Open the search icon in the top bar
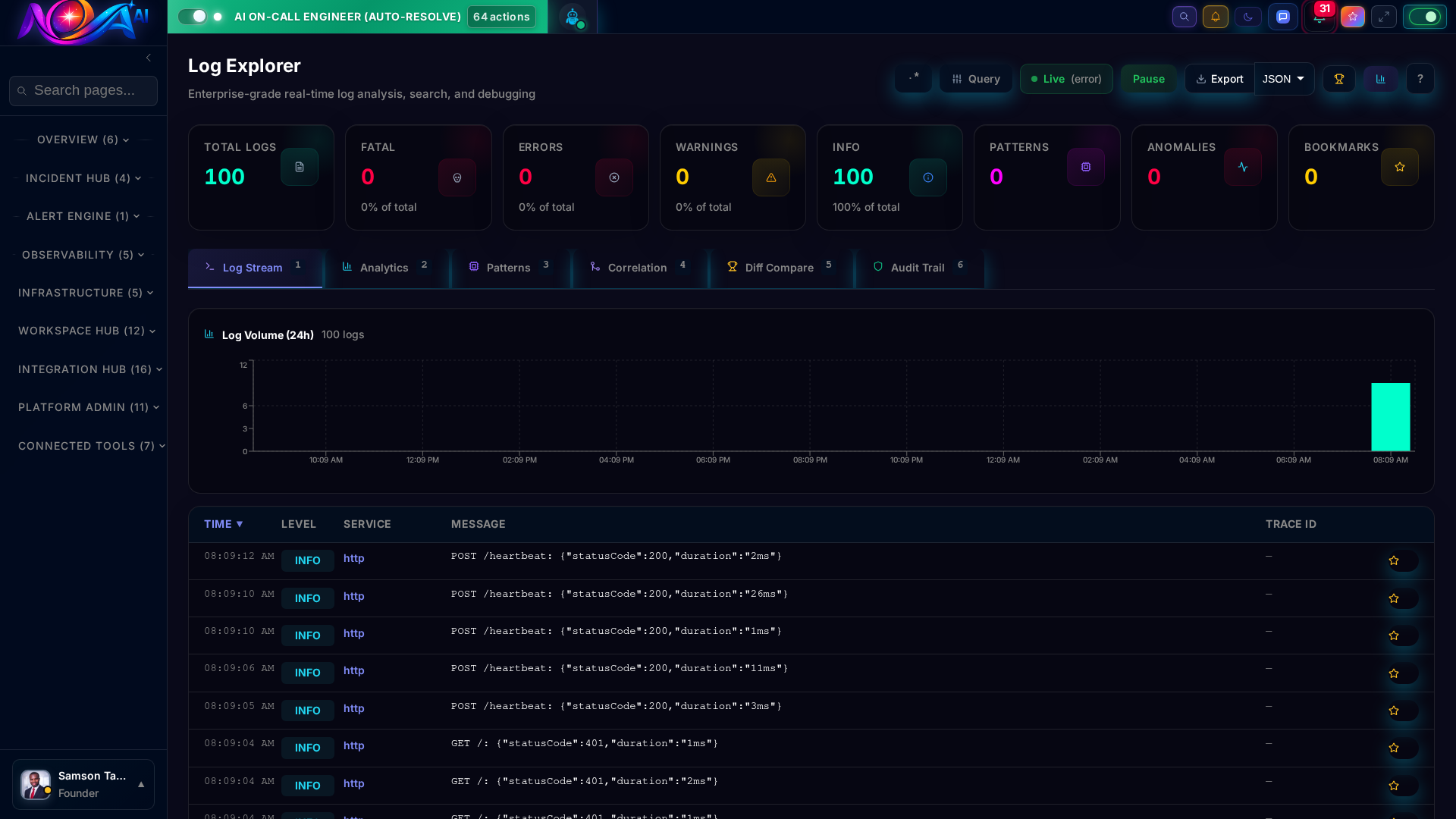Viewport: 1456px width, 819px height. coord(1184,17)
